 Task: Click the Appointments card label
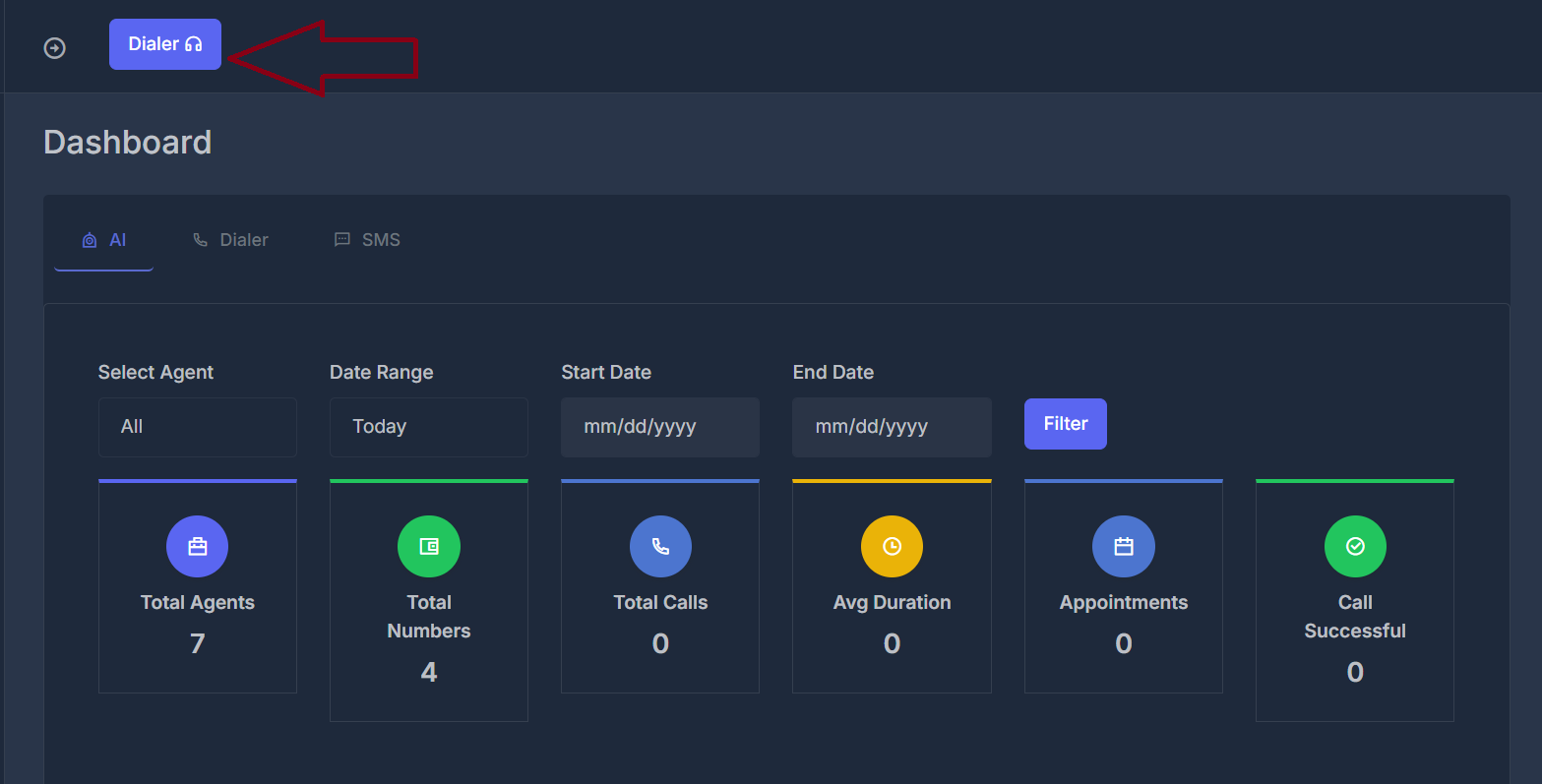tap(1124, 603)
